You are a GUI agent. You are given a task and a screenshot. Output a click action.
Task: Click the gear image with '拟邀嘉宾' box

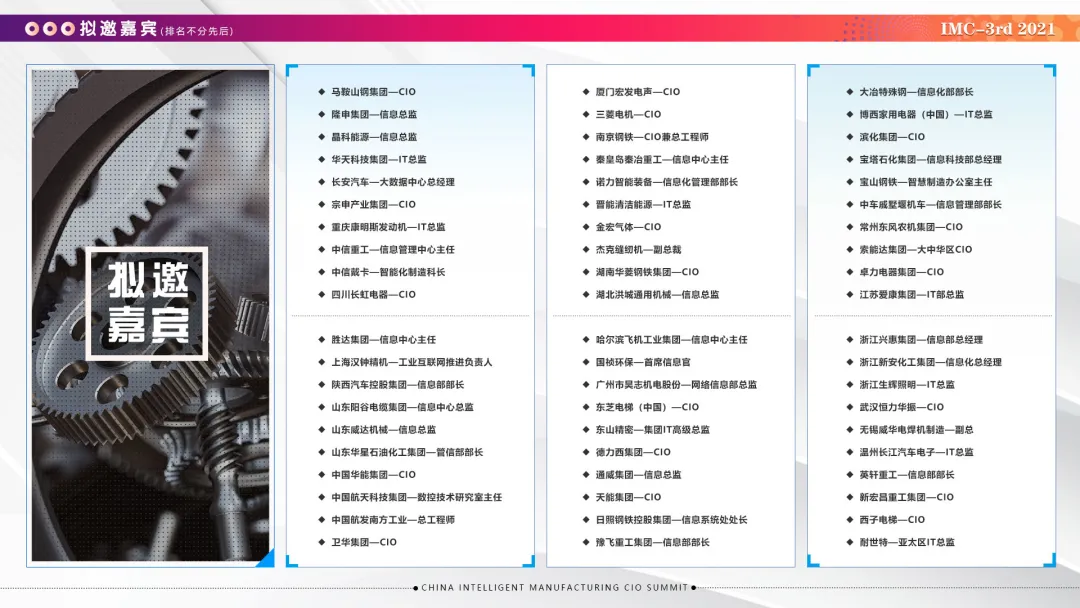(x=150, y=315)
